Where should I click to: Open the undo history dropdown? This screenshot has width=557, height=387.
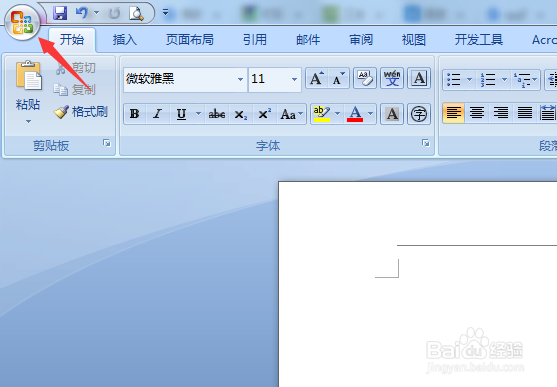[97, 13]
